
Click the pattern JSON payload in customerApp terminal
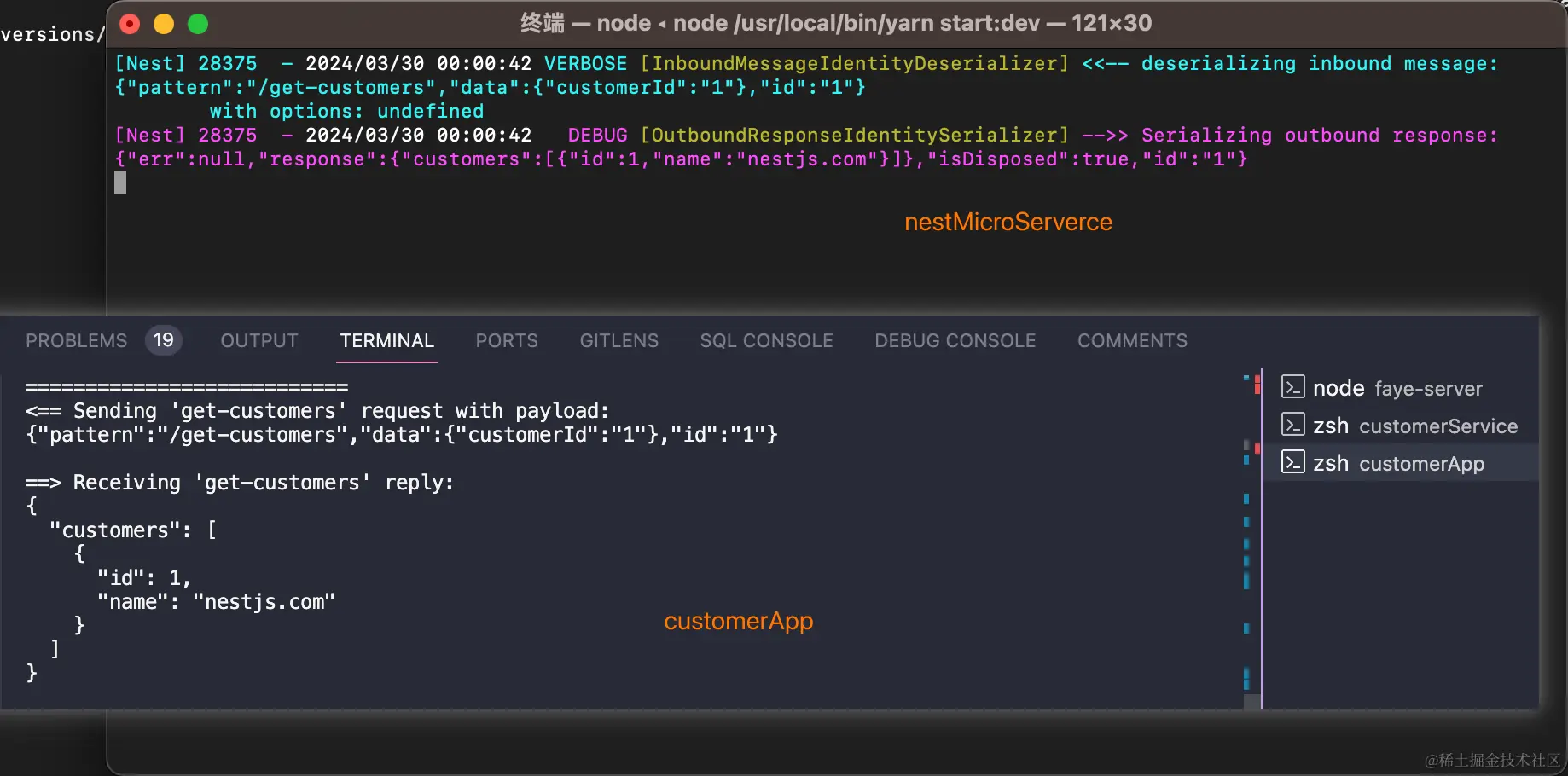[x=402, y=435]
